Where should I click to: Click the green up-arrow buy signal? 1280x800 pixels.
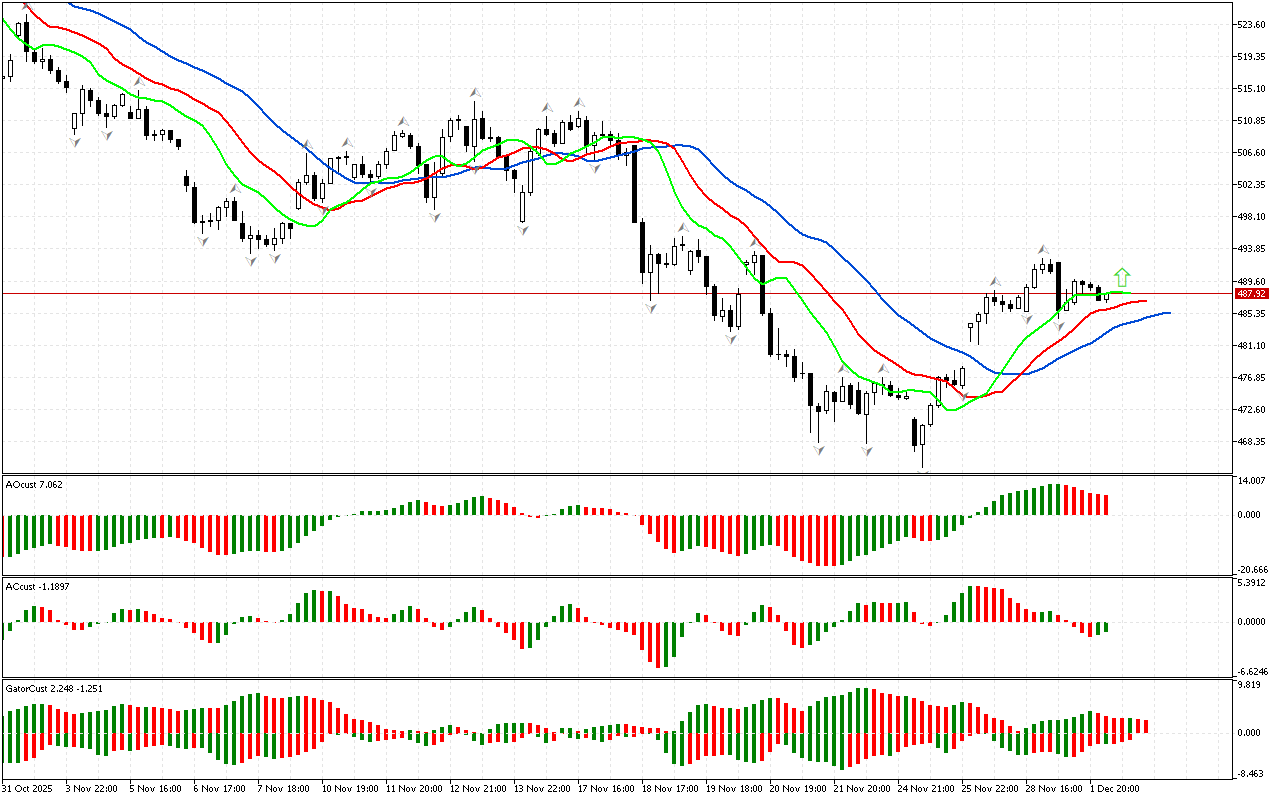click(x=1122, y=276)
